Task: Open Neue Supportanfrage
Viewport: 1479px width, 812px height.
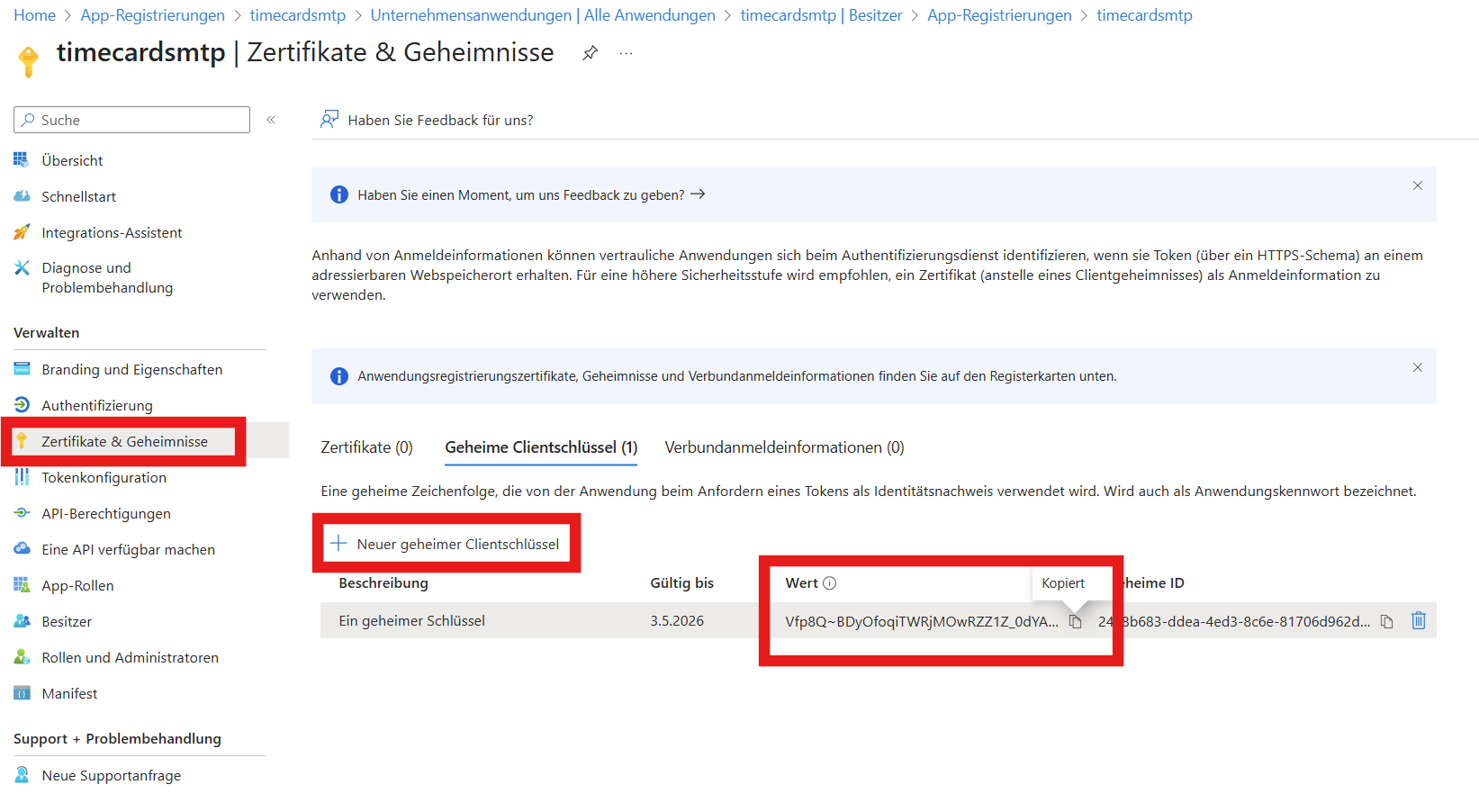Action: pyautogui.click(x=111, y=775)
